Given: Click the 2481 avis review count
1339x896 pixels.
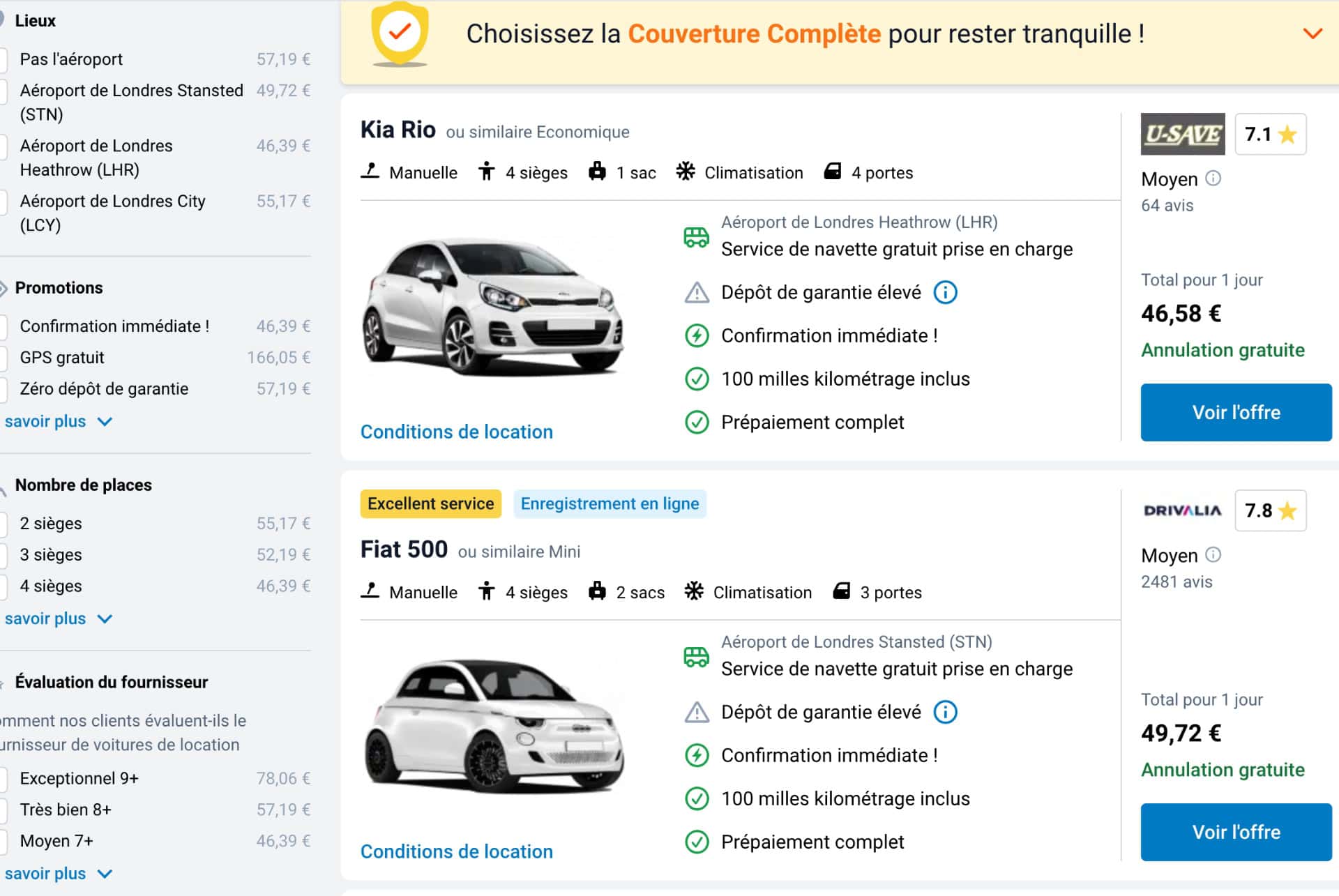Looking at the screenshot, I should coord(1177,582).
